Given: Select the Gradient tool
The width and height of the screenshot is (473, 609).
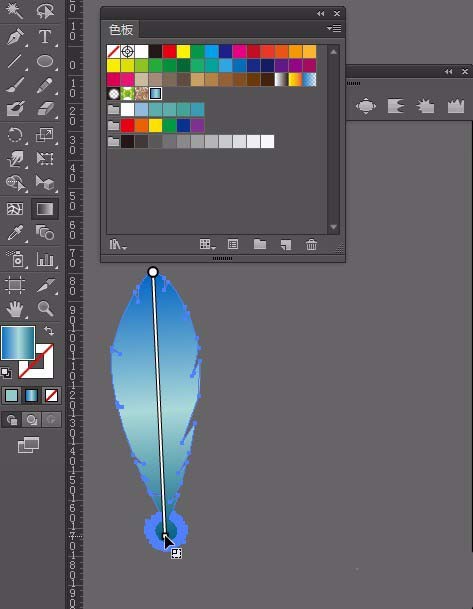Looking at the screenshot, I should coord(45,209).
